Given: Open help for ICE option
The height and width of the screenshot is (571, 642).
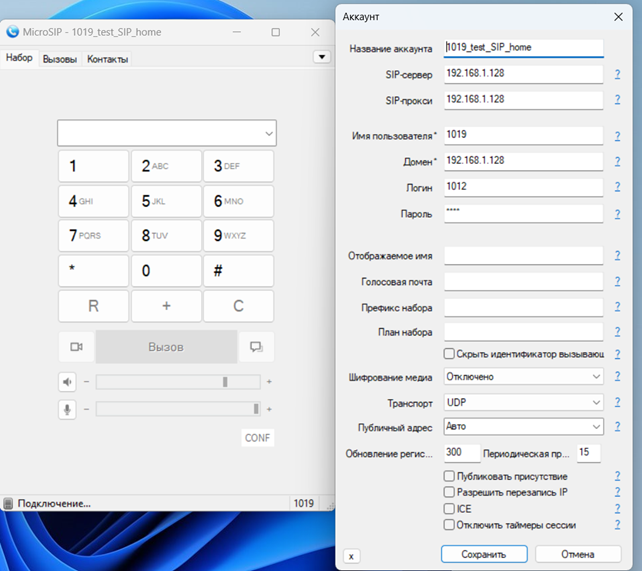Looking at the screenshot, I should 617,509.
